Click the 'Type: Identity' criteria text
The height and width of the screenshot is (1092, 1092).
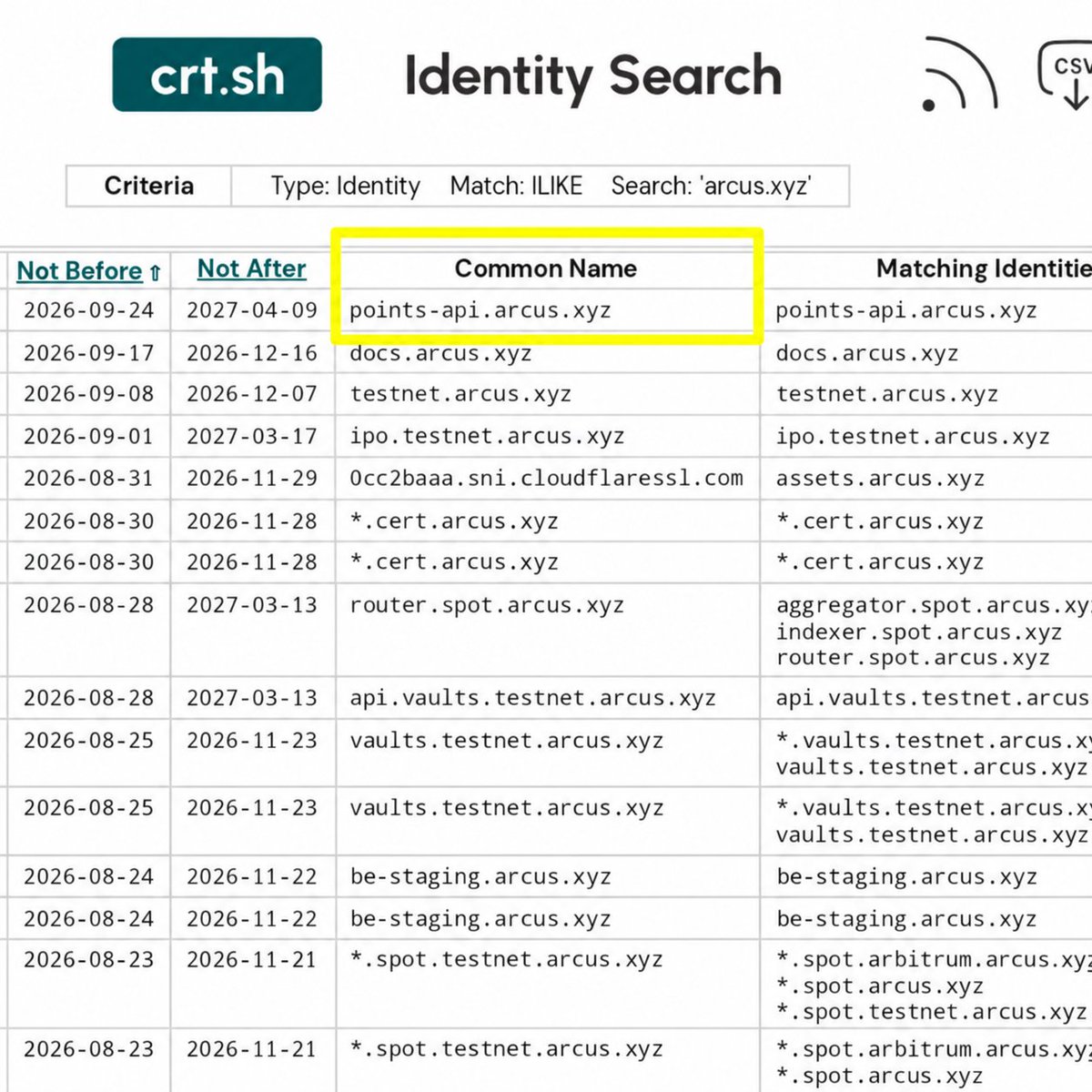(x=346, y=186)
